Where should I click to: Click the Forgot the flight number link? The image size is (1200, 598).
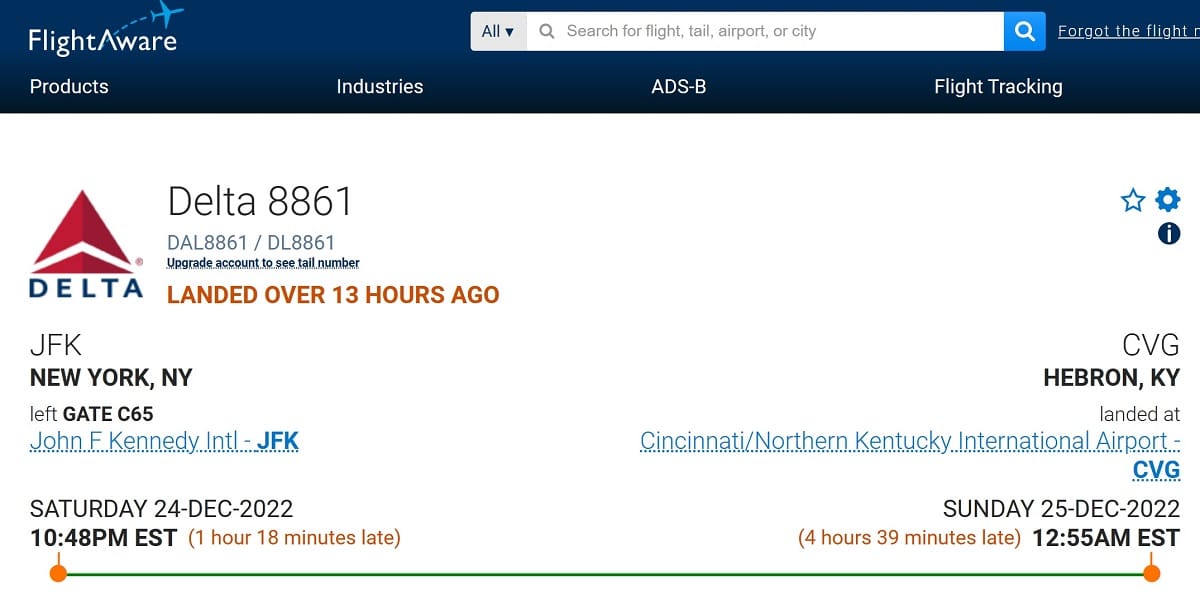point(1129,31)
